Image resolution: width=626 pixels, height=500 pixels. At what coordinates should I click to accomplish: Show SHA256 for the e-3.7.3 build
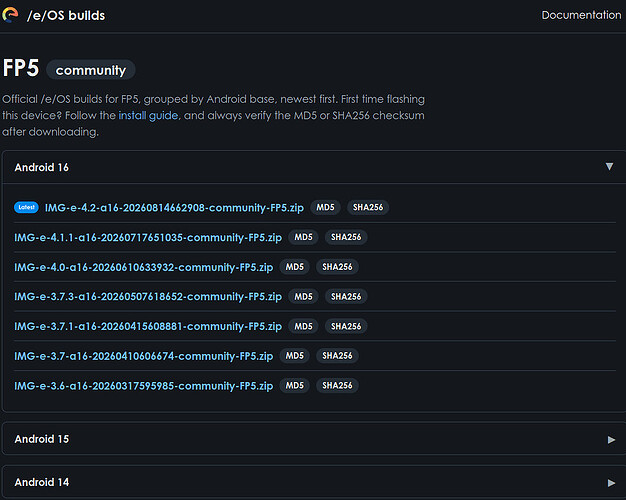[346, 297]
